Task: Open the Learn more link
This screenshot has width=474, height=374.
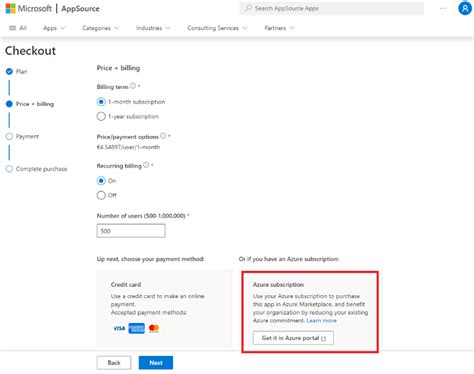Action: coord(321,320)
